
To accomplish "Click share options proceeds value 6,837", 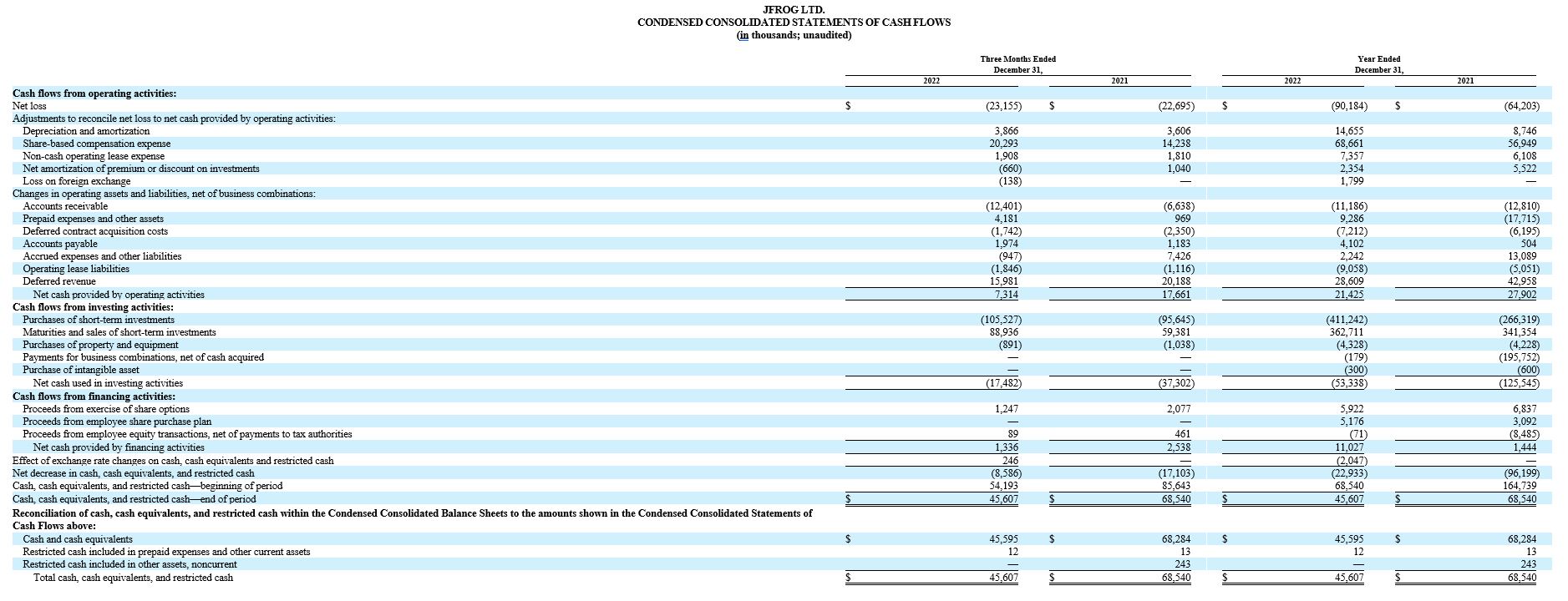I will 1524,409.
